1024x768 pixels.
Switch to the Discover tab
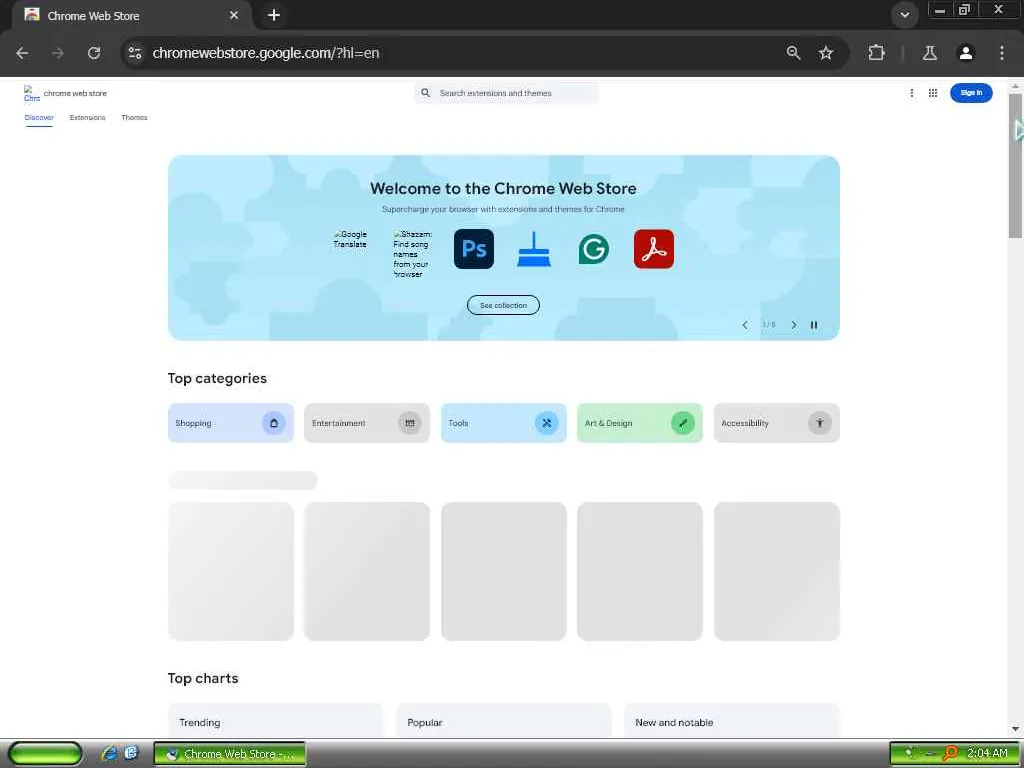click(39, 118)
